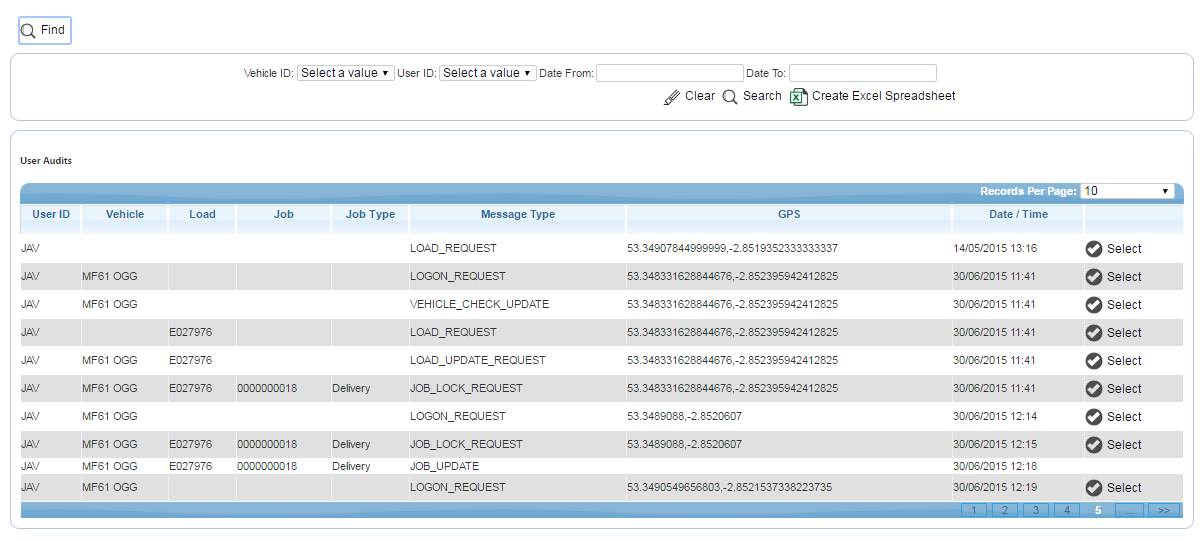
Task: Click the Date From input field
Action: (669, 73)
